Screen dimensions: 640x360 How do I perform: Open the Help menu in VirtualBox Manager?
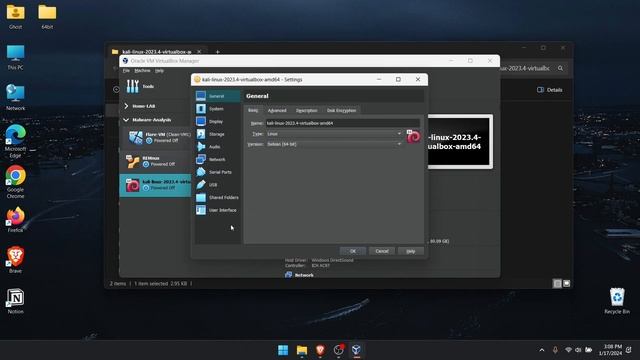(159, 71)
